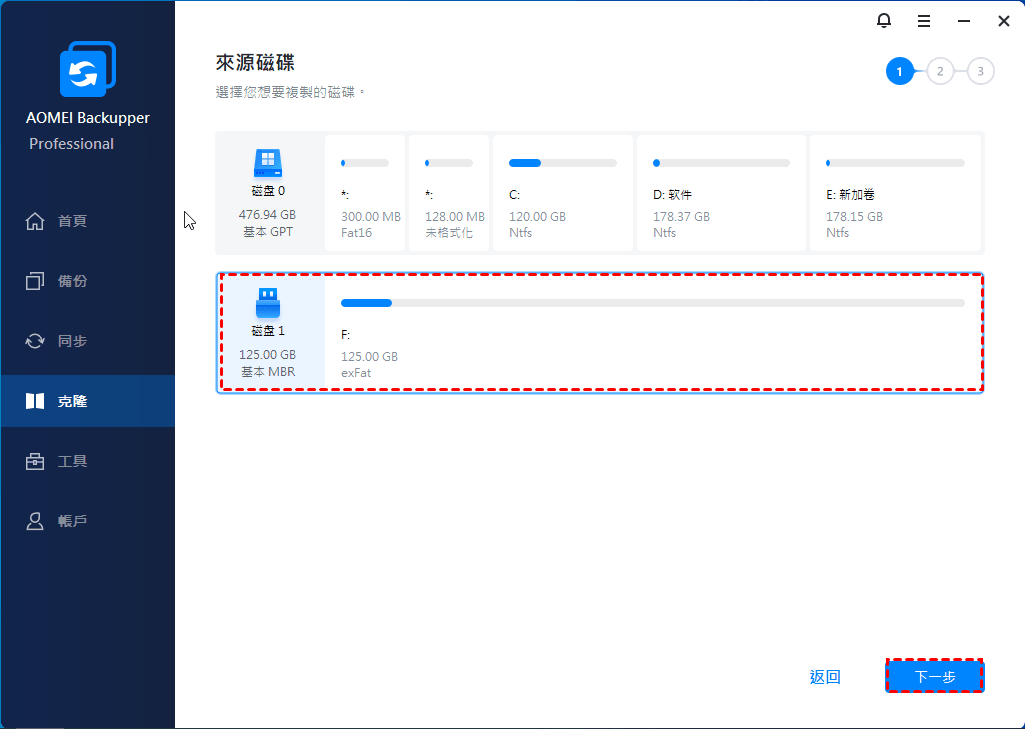Open the 備份 menu item
The image size is (1025, 729).
pyautogui.click(x=88, y=281)
